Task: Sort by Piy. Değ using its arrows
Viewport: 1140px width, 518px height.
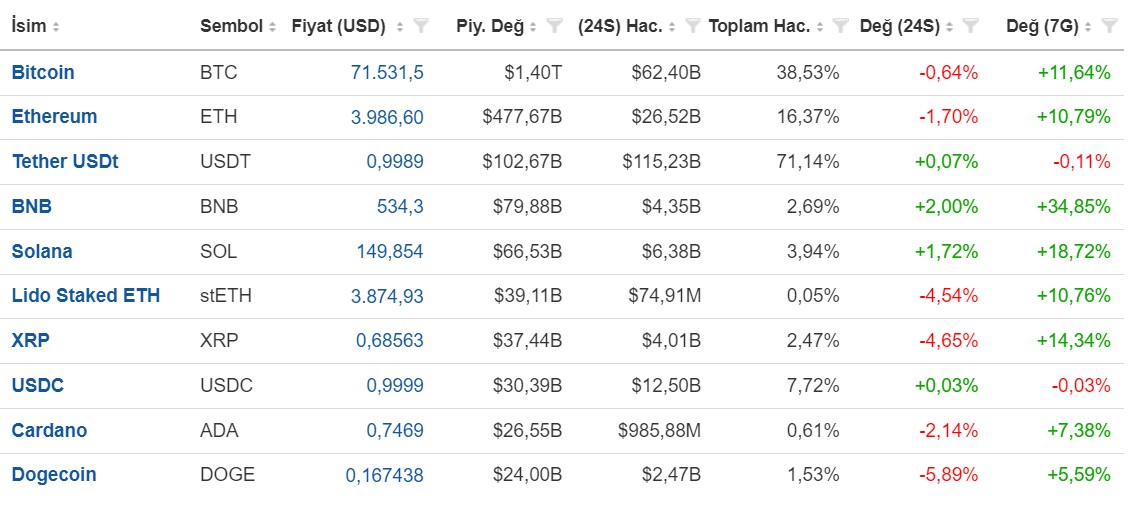Action: (534, 27)
